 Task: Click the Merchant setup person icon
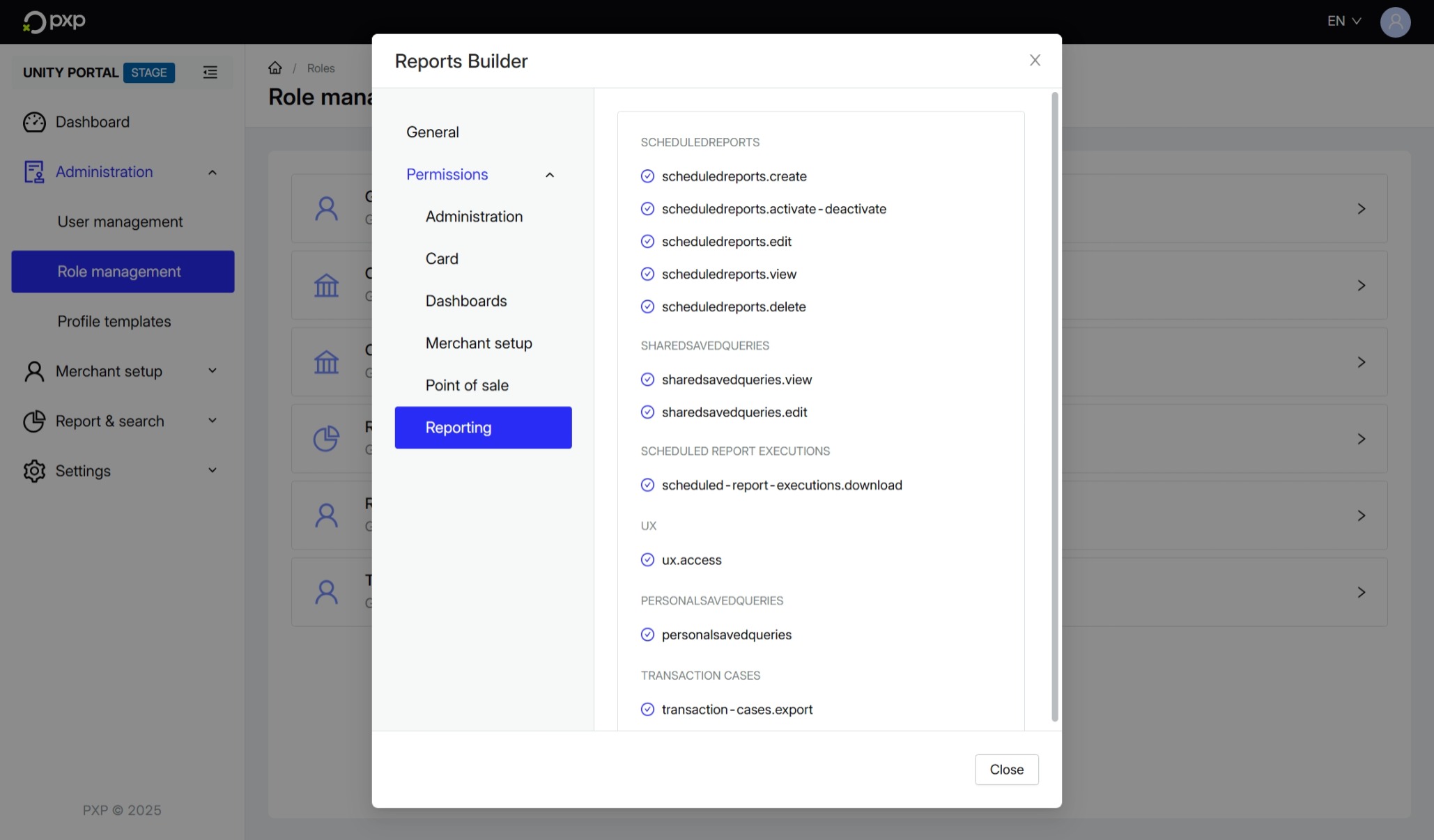[x=34, y=371]
